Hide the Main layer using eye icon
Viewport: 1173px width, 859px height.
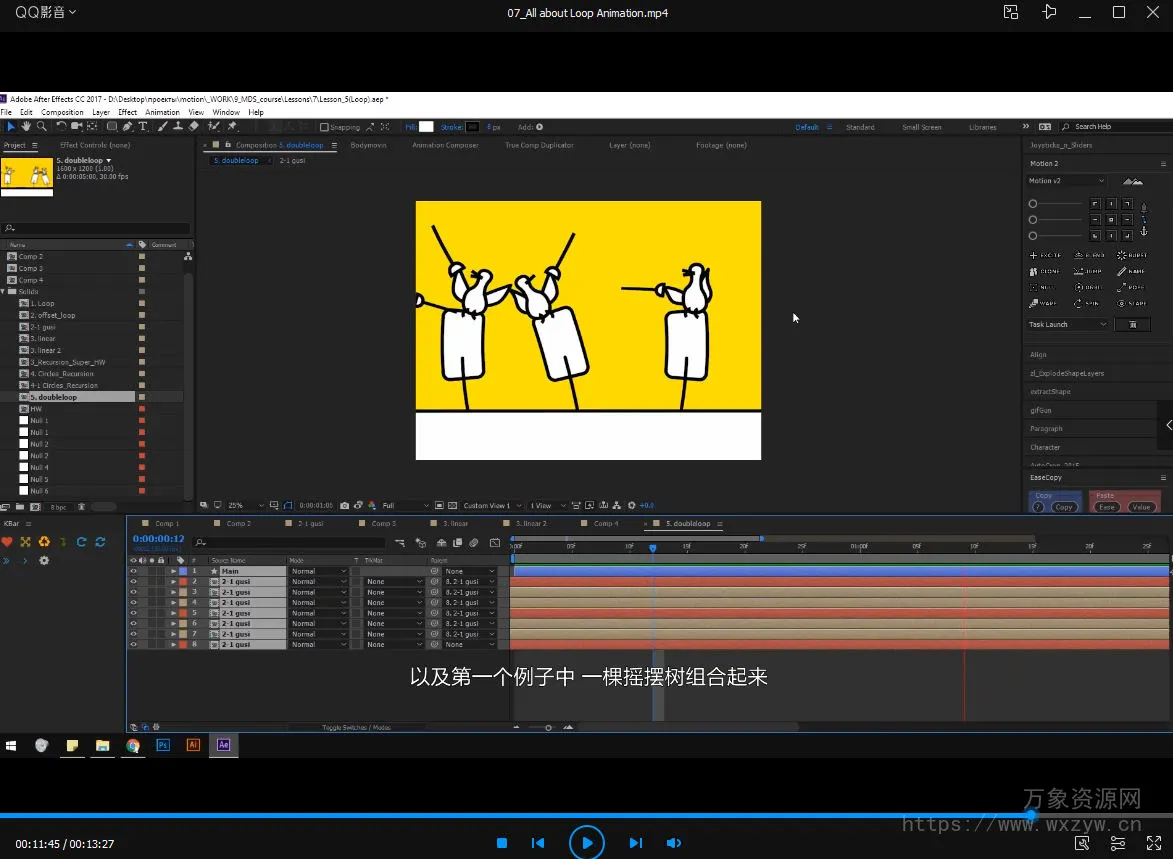(133, 571)
